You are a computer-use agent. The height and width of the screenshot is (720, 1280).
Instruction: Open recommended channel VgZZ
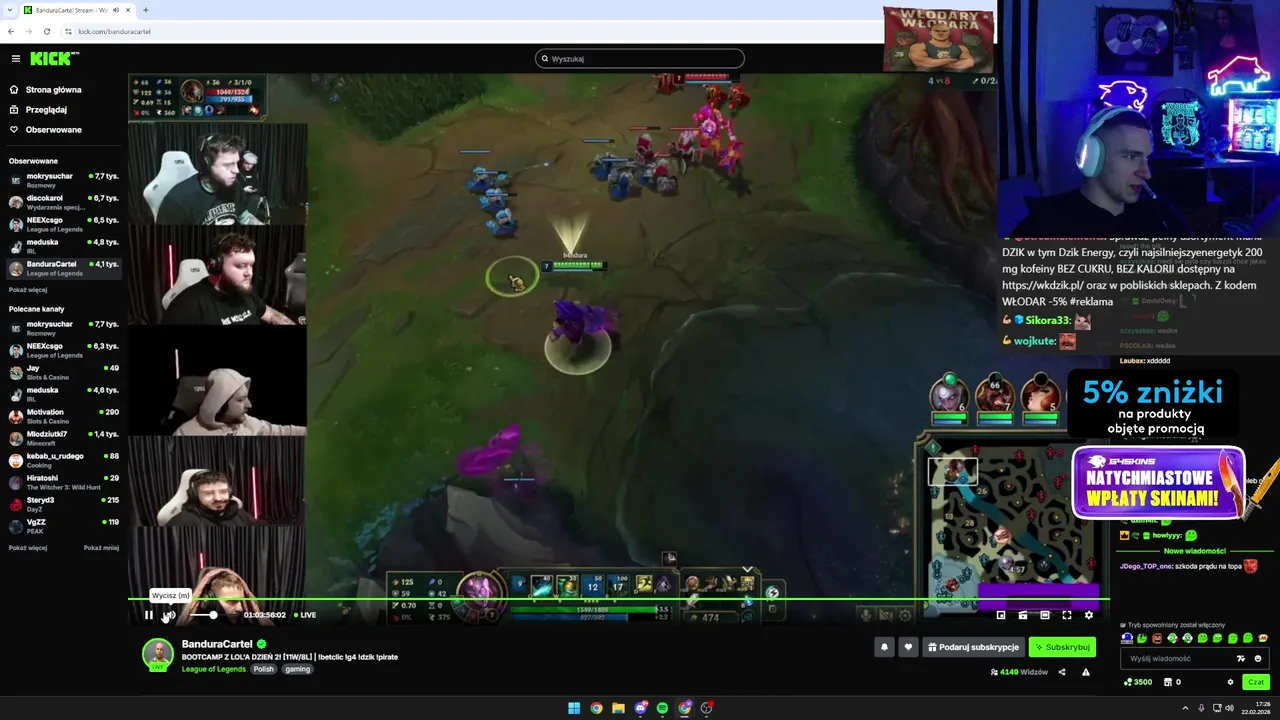click(x=64, y=526)
